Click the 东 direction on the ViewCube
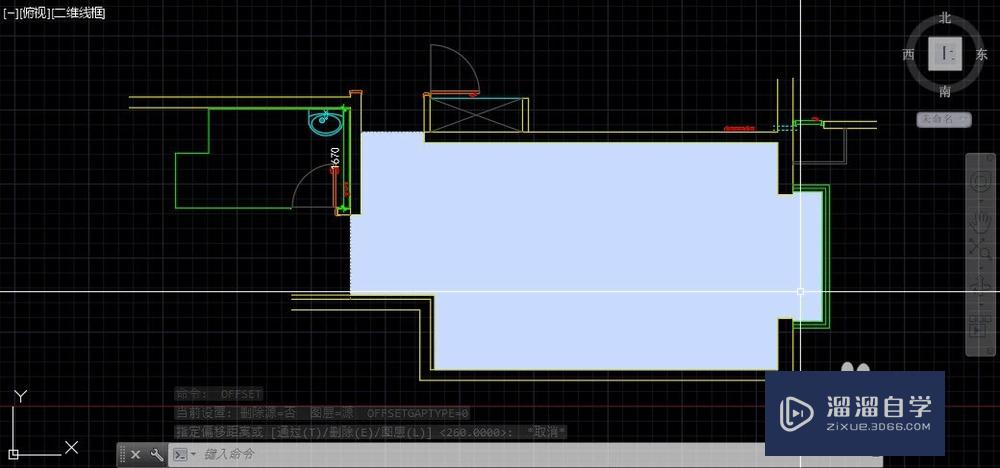The image size is (1000, 468). 982,55
